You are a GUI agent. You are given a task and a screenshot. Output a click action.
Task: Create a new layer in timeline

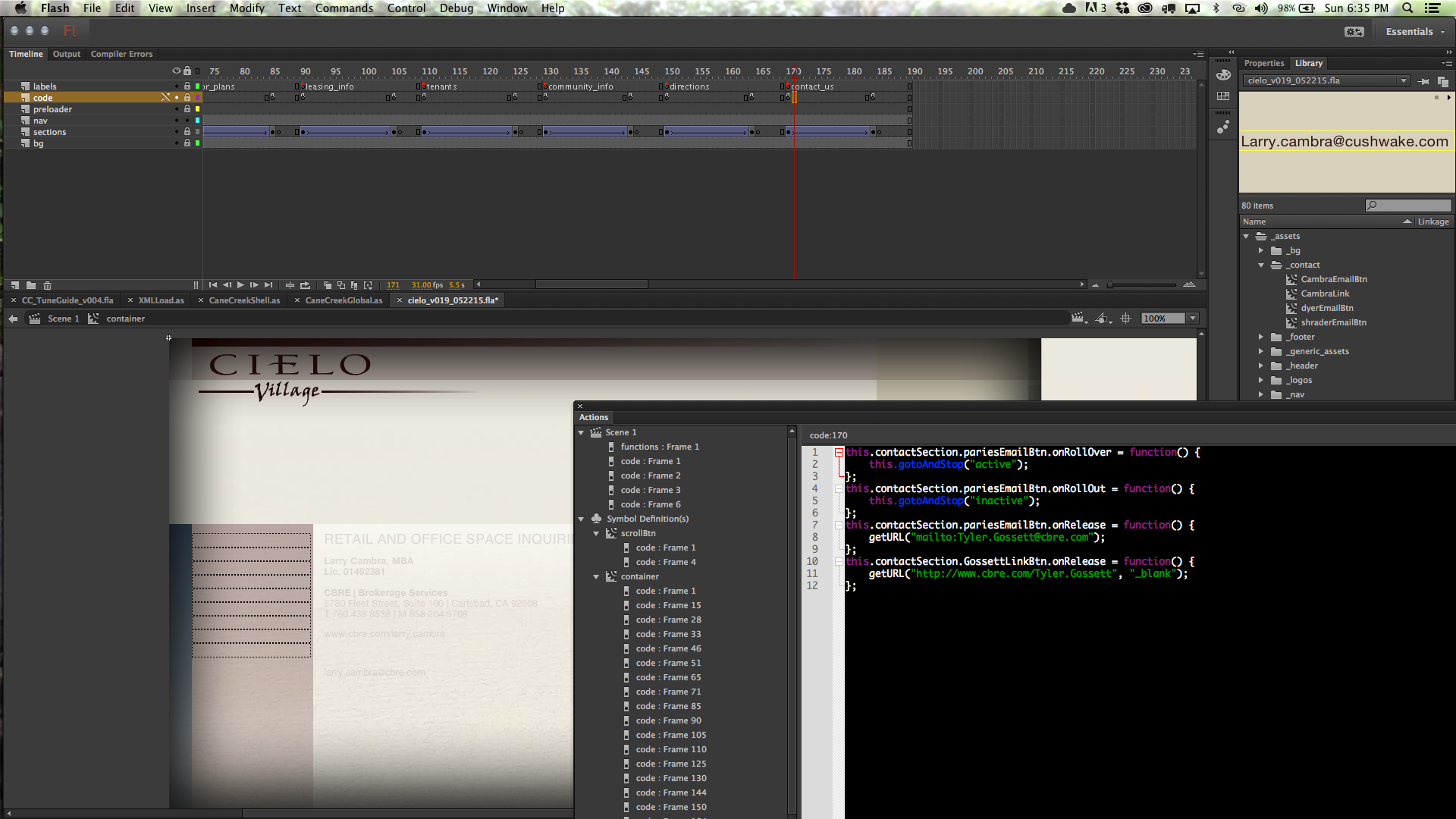click(x=15, y=285)
